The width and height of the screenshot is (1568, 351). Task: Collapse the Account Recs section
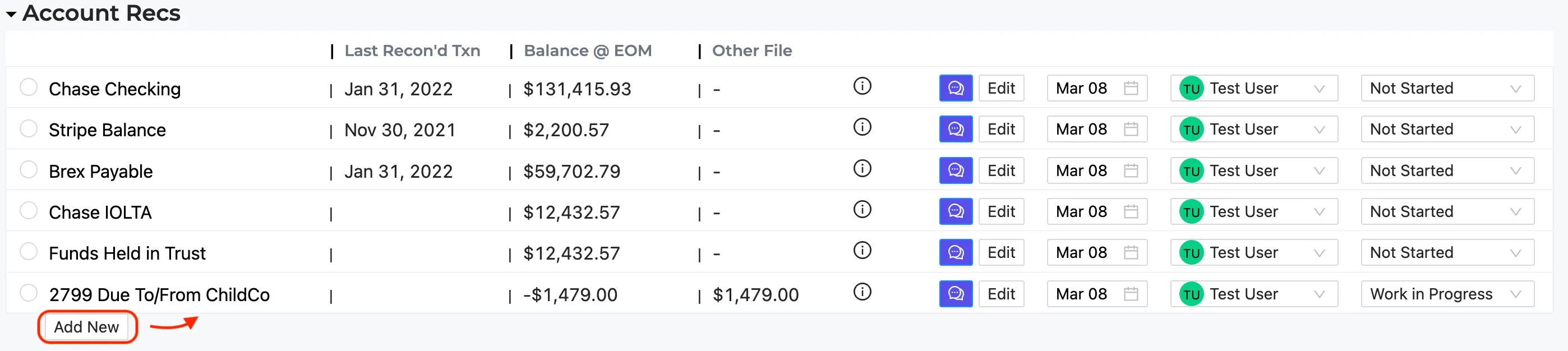tap(11, 13)
